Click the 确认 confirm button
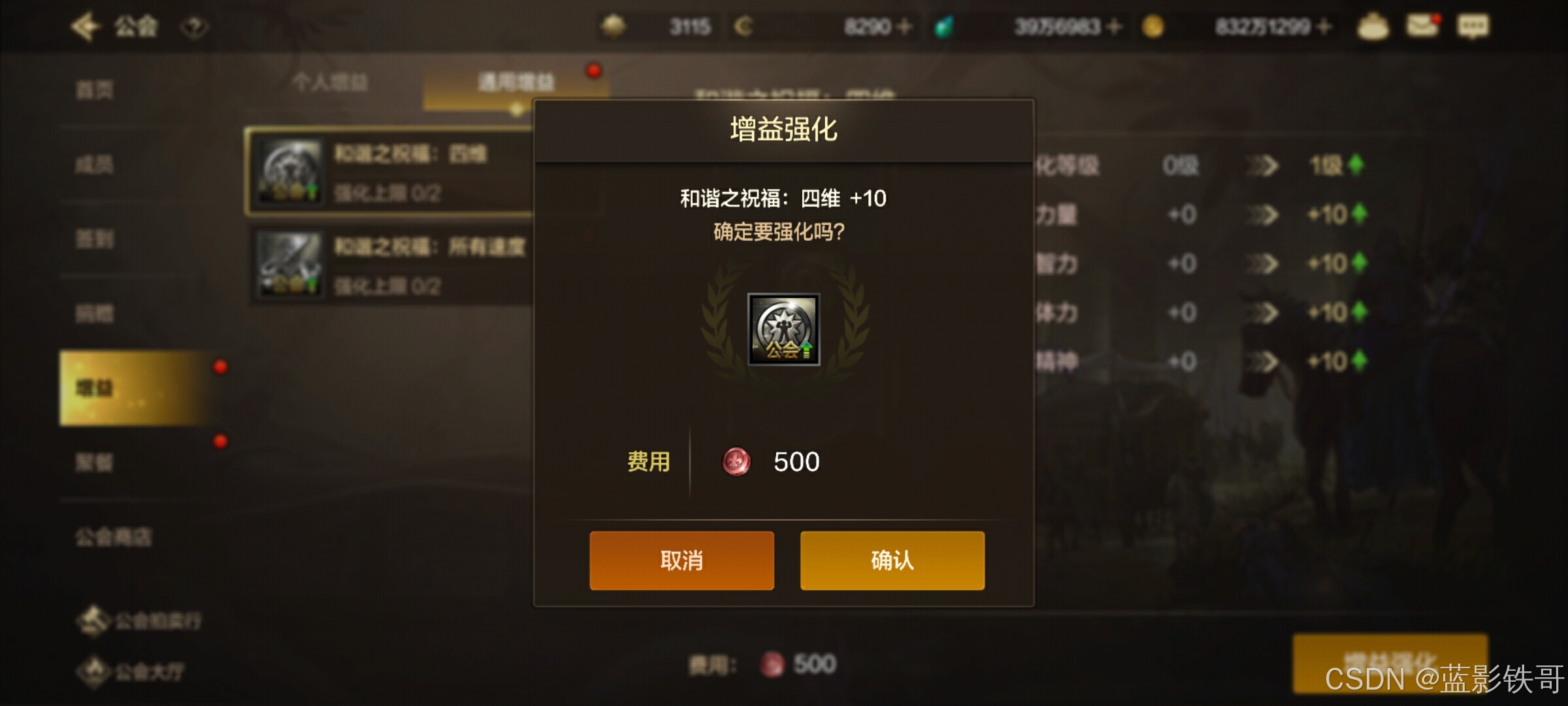 pos(892,560)
